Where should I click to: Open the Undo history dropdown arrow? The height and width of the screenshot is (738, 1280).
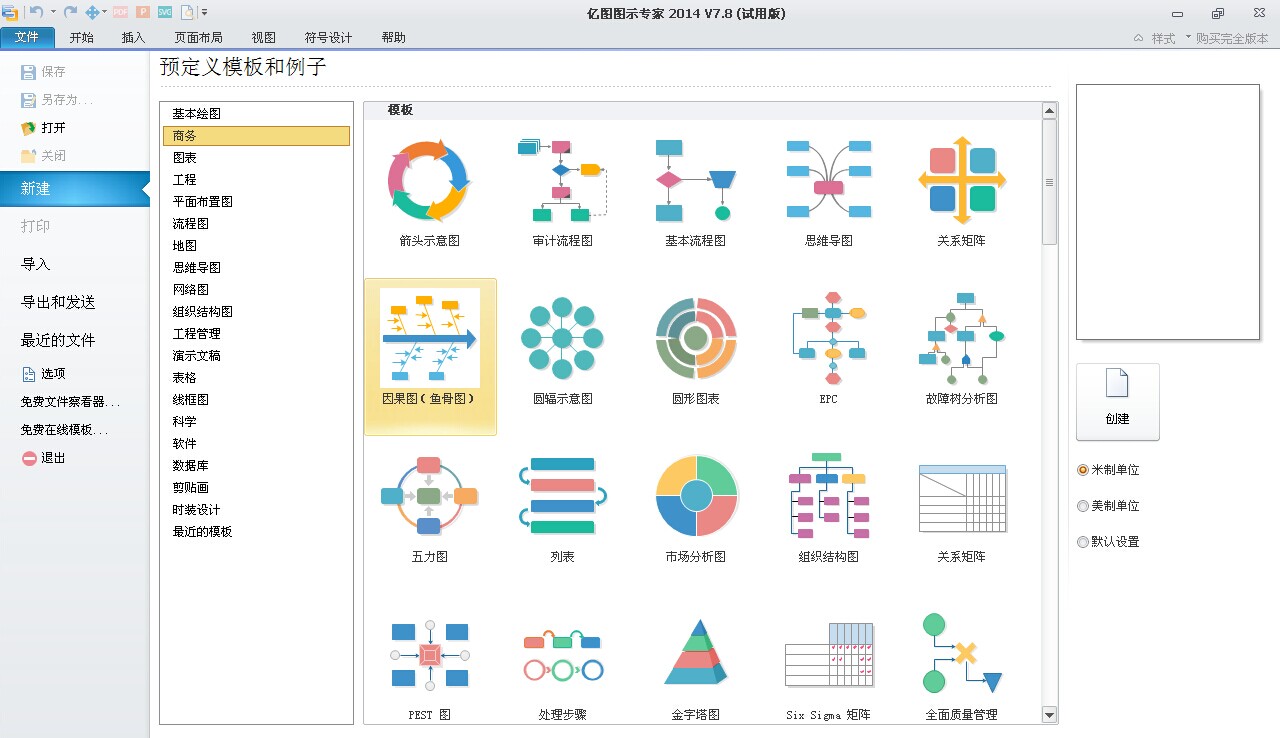pos(53,12)
